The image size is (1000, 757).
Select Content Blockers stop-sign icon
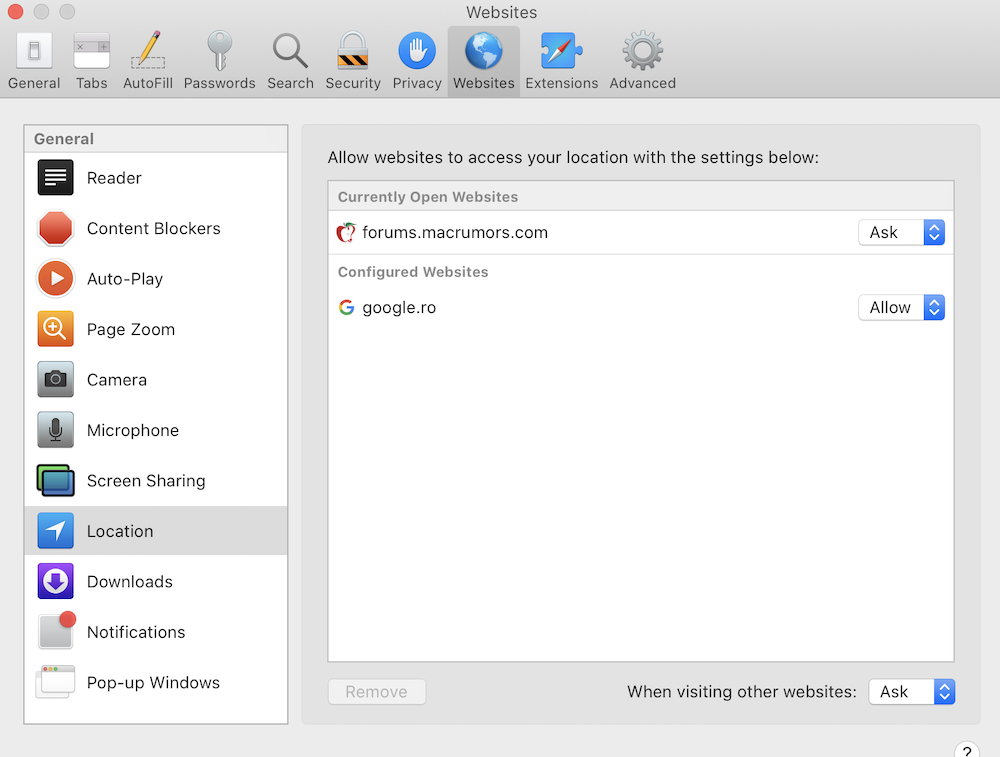click(55, 228)
